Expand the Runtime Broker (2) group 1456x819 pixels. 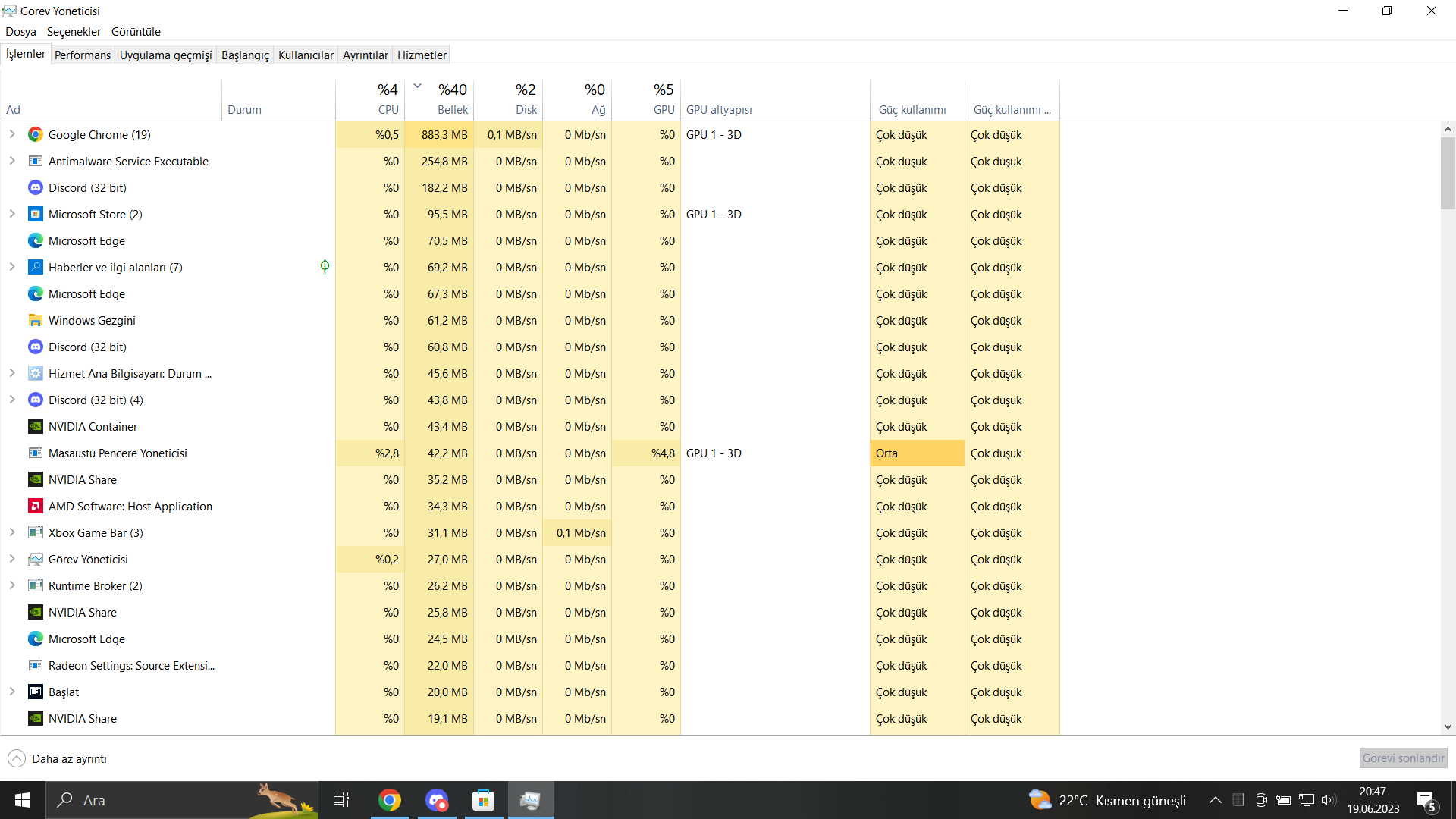pyautogui.click(x=12, y=585)
